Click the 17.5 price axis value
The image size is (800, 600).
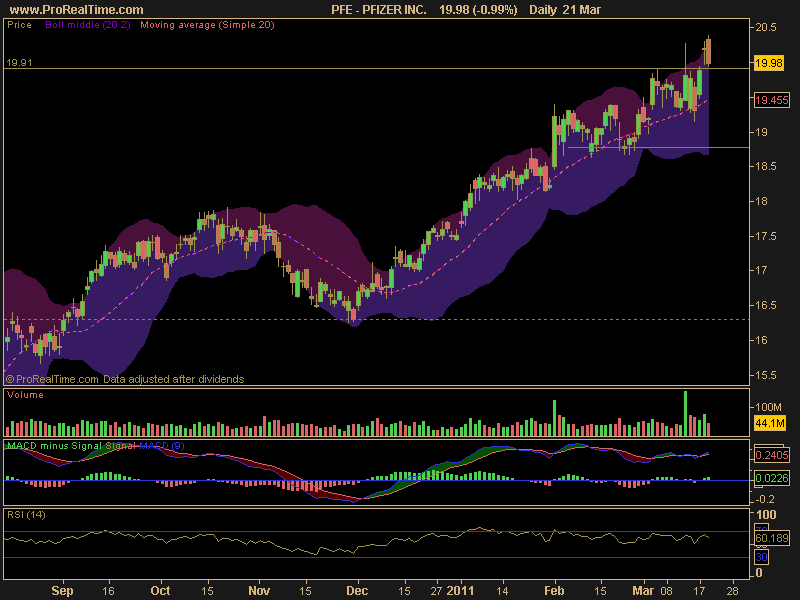click(x=766, y=236)
